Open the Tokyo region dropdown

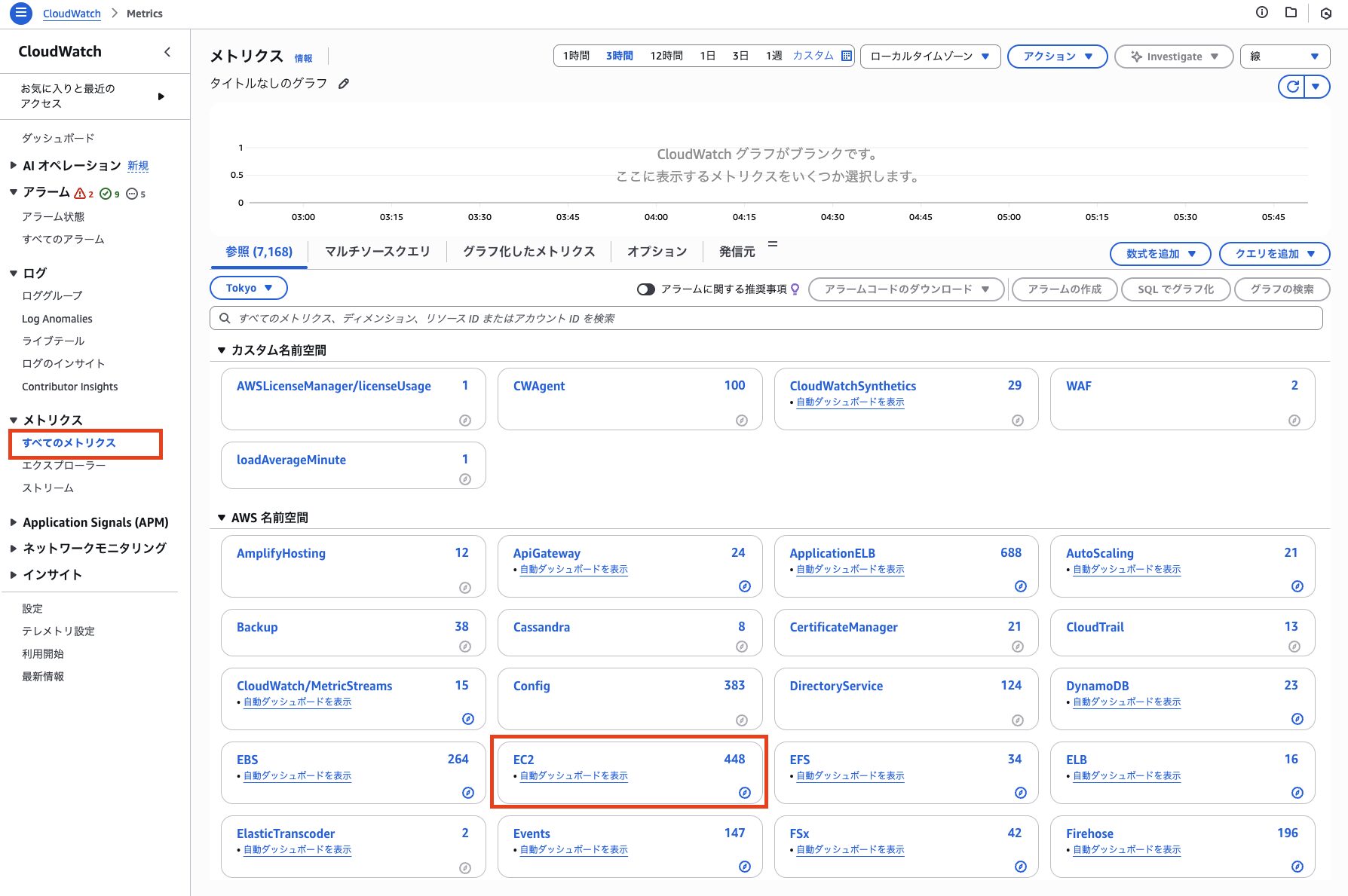249,288
